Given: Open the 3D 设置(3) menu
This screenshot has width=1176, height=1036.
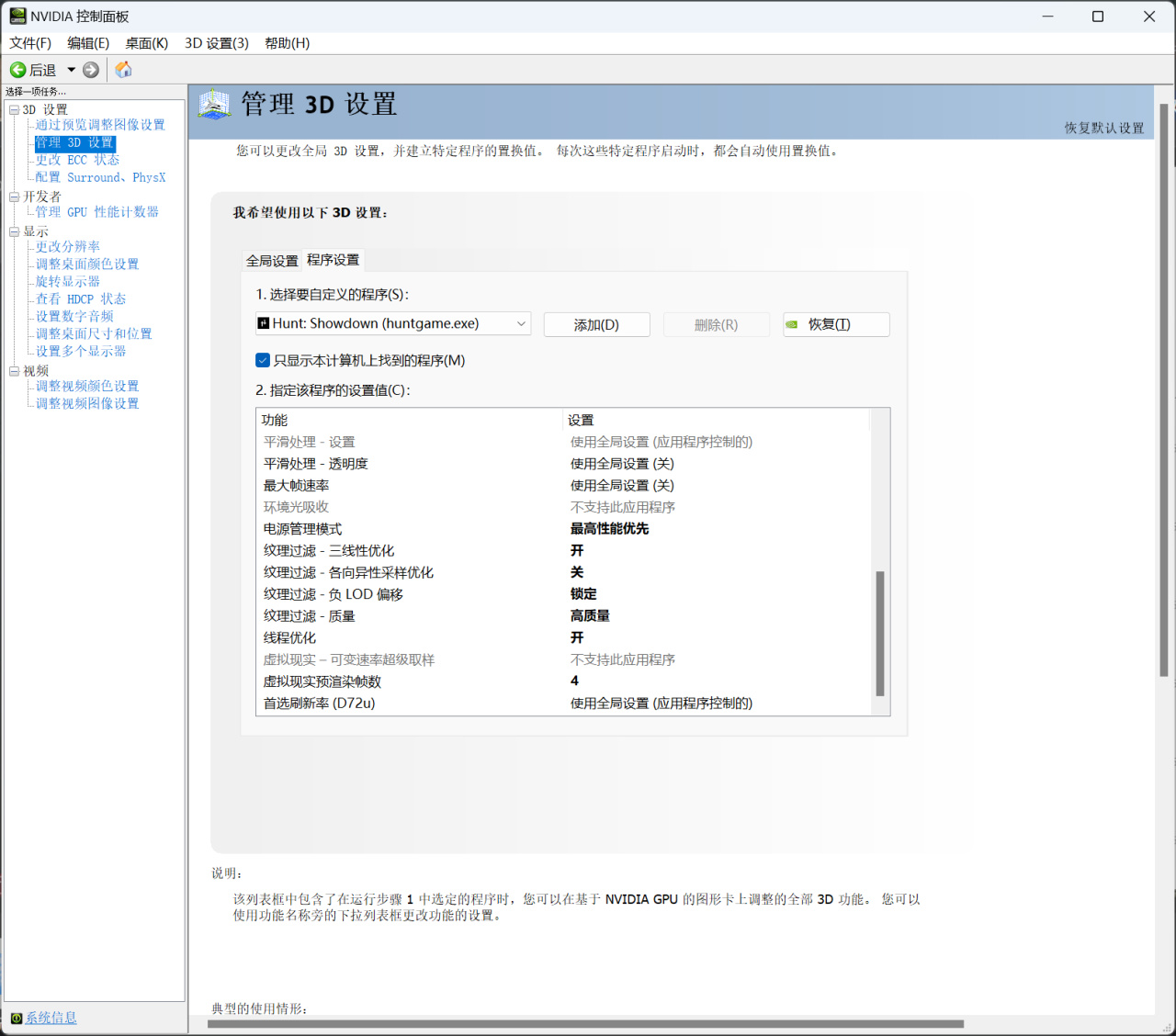Looking at the screenshot, I should coord(217,43).
